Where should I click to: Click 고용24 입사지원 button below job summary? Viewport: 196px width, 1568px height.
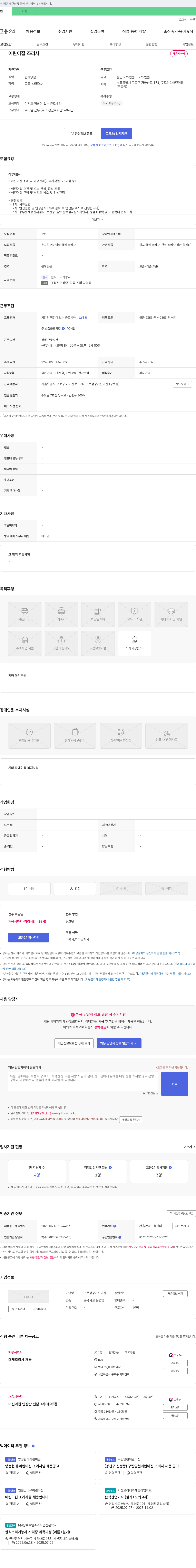click(x=116, y=133)
